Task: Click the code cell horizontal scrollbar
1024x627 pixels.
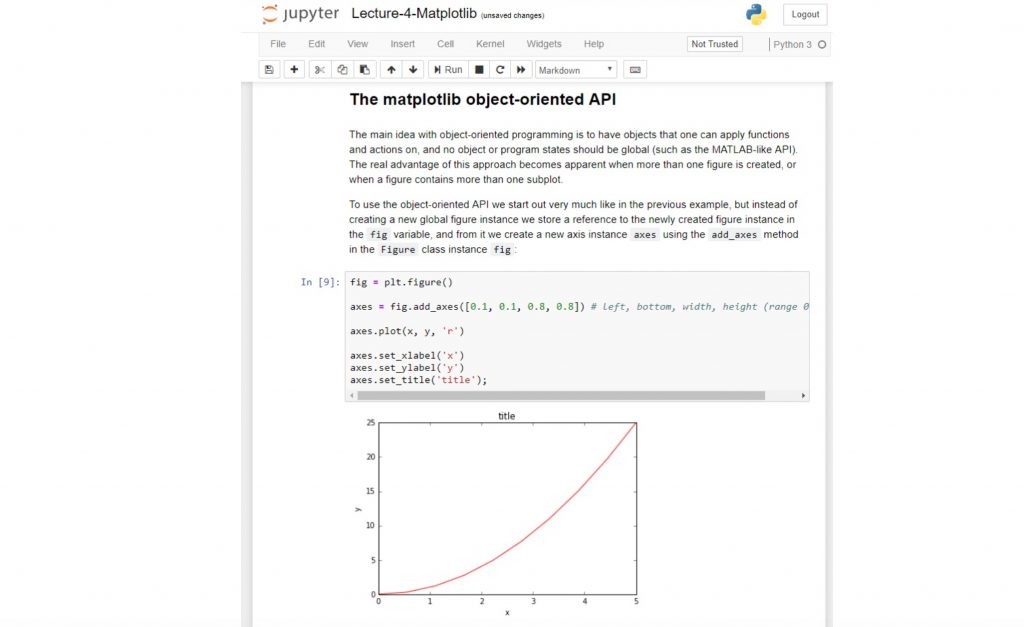Action: point(561,396)
